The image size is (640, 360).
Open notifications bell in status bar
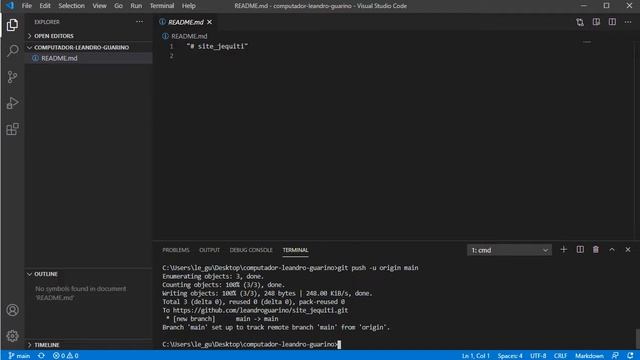coord(631,356)
